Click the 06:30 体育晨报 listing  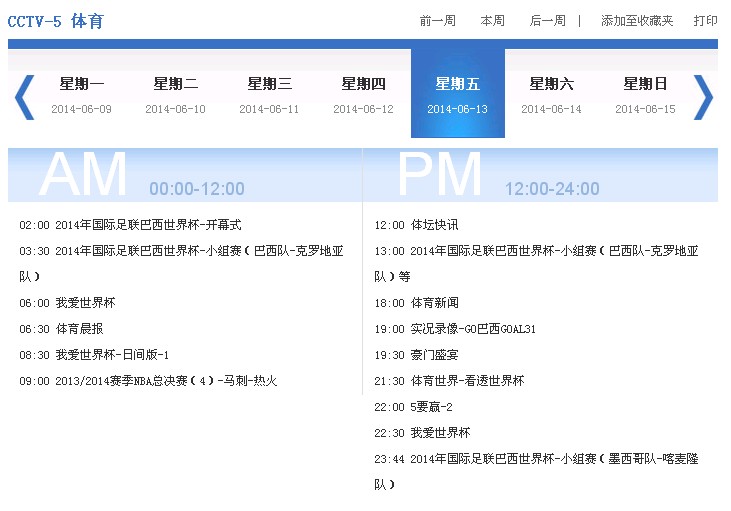point(61,329)
